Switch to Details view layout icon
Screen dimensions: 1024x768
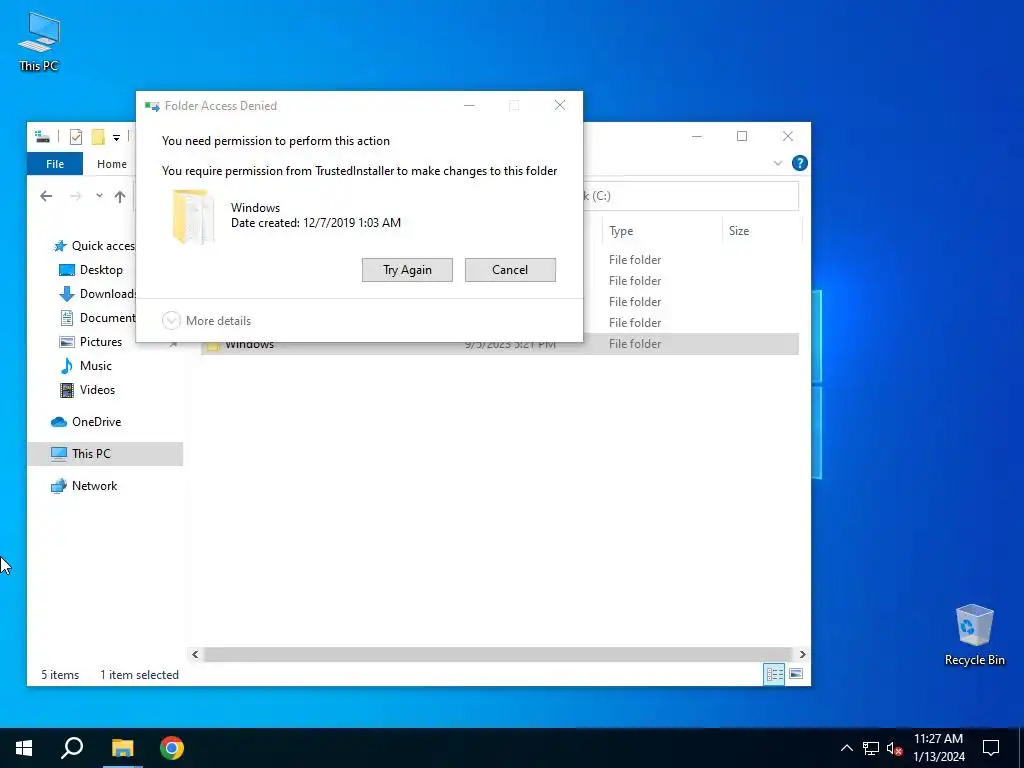click(x=775, y=674)
